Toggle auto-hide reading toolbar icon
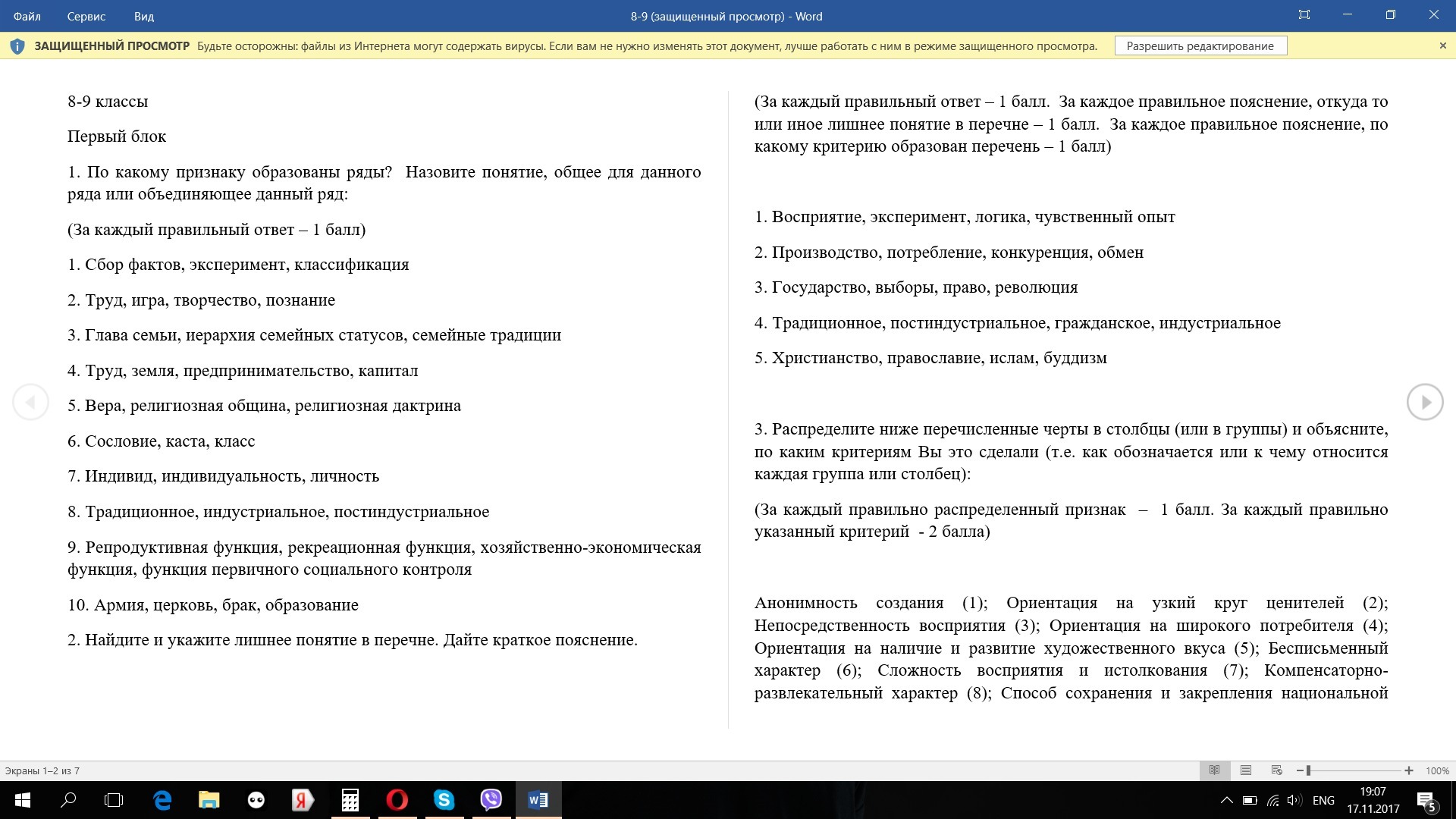1456x819 pixels. (x=1304, y=15)
